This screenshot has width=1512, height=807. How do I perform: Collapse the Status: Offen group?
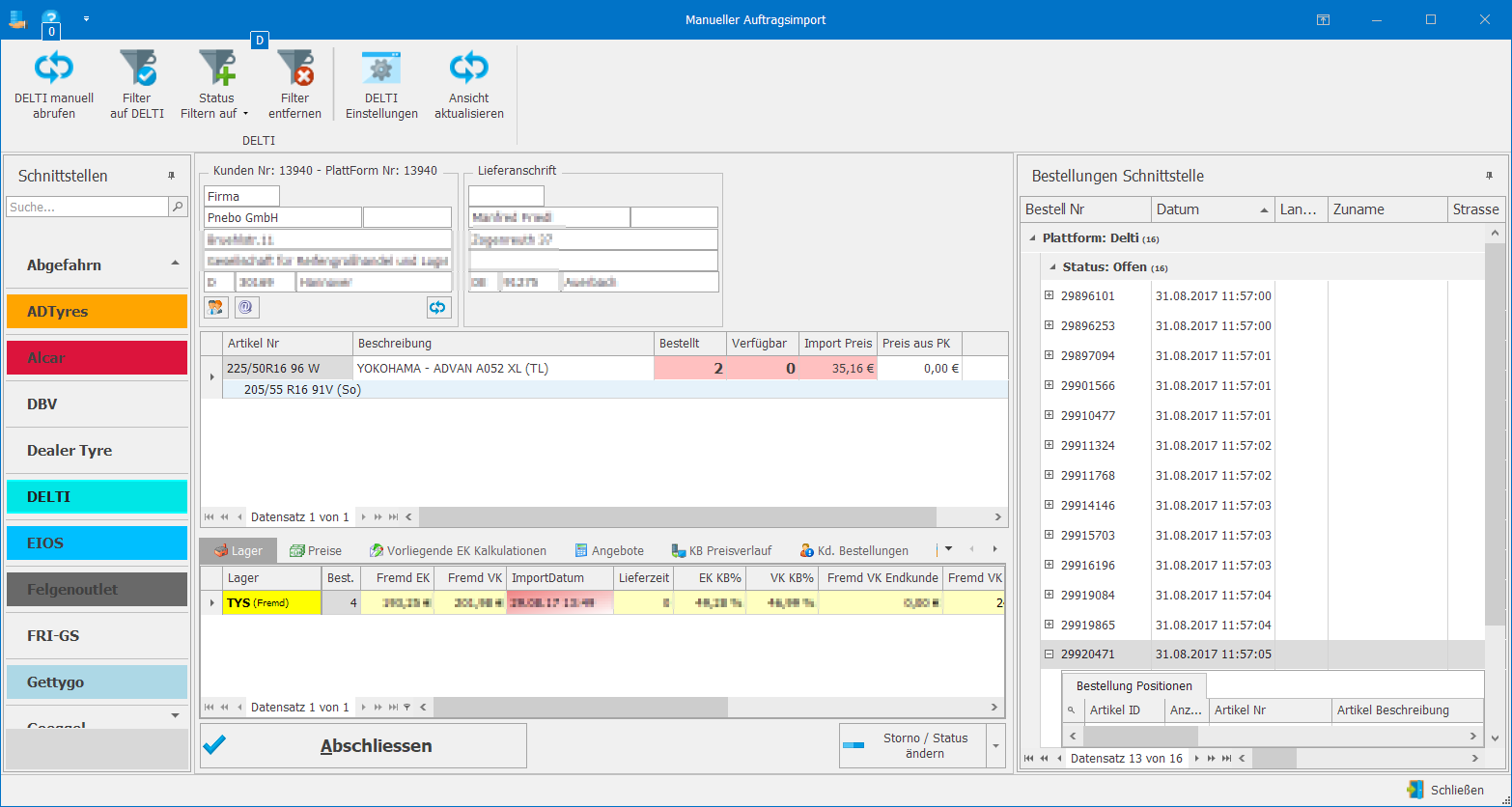(1052, 267)
